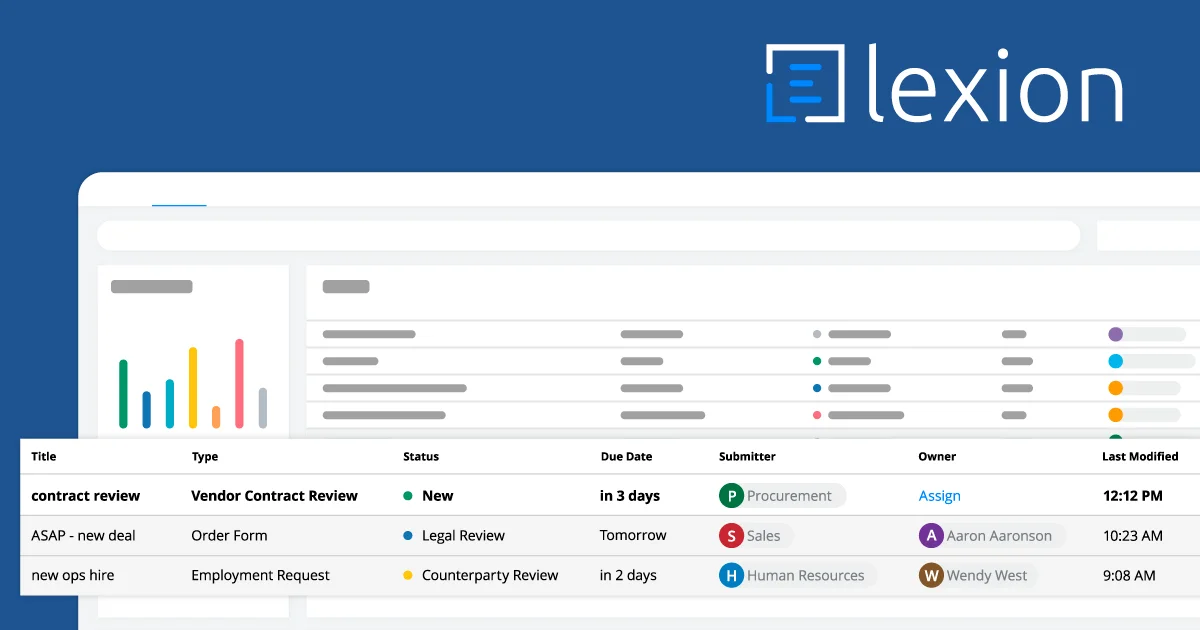This screenshot has width=1200, height=630.
Task: Click the yellow Counterparty Review status dot
Action: click(408, 576)
